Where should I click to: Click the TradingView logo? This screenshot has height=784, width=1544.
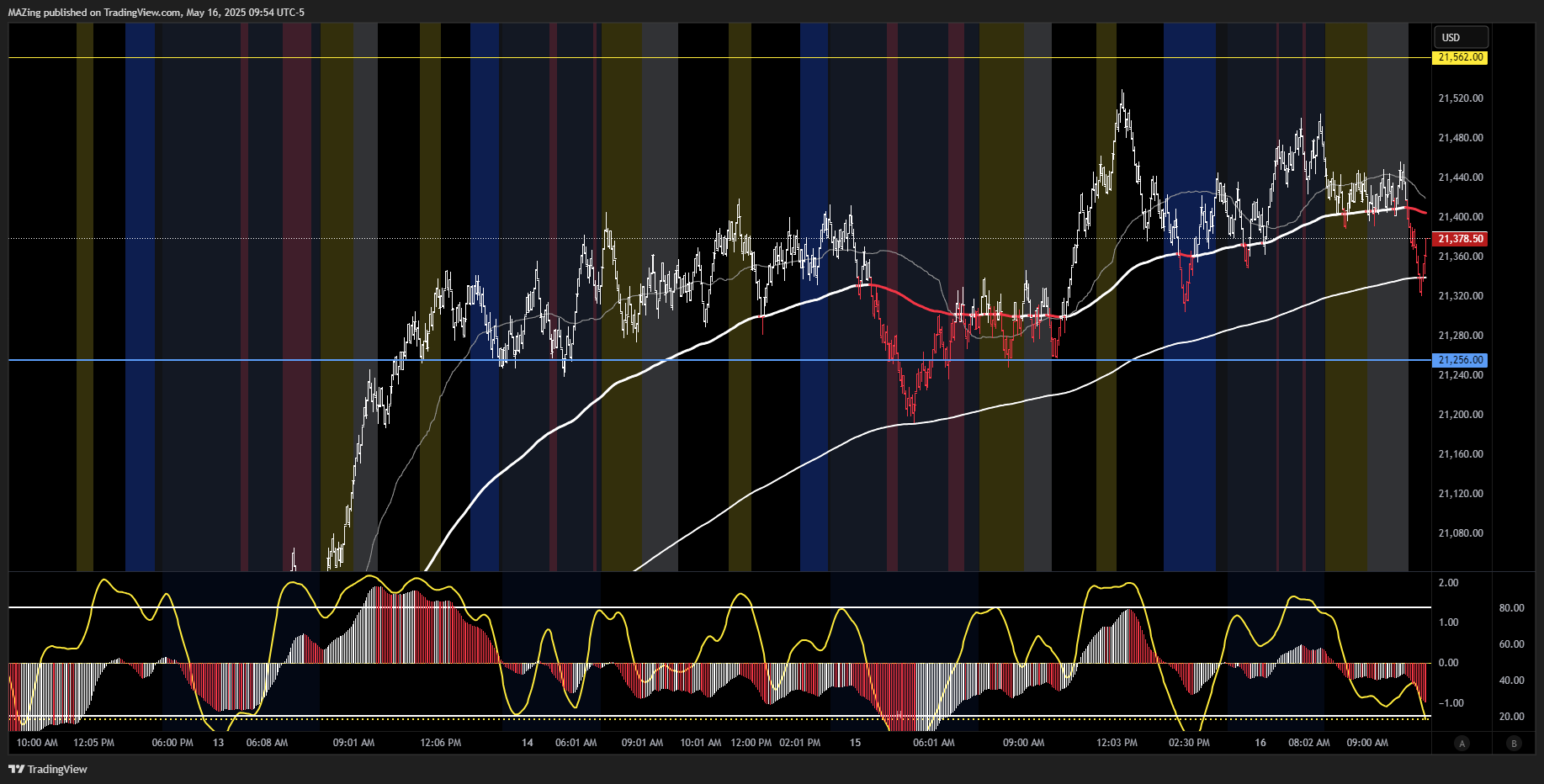coord(48,769)
